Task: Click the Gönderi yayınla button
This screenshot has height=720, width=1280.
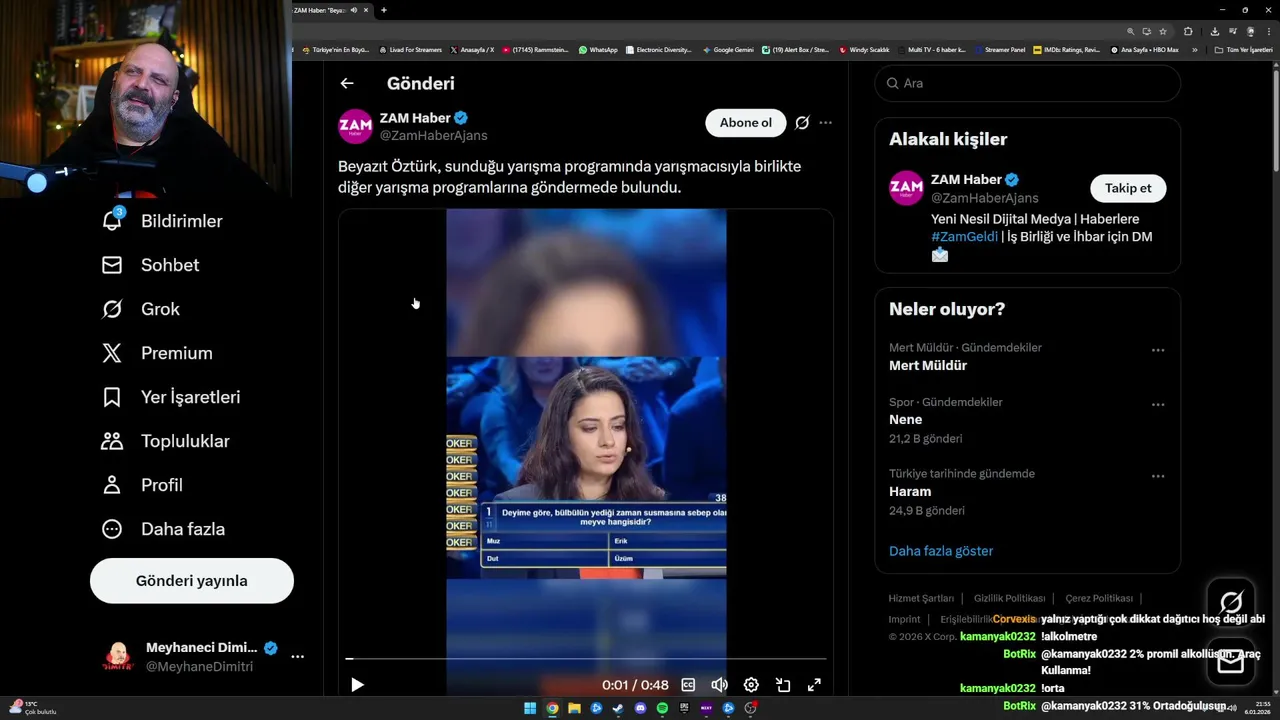Action: [192, 581]
